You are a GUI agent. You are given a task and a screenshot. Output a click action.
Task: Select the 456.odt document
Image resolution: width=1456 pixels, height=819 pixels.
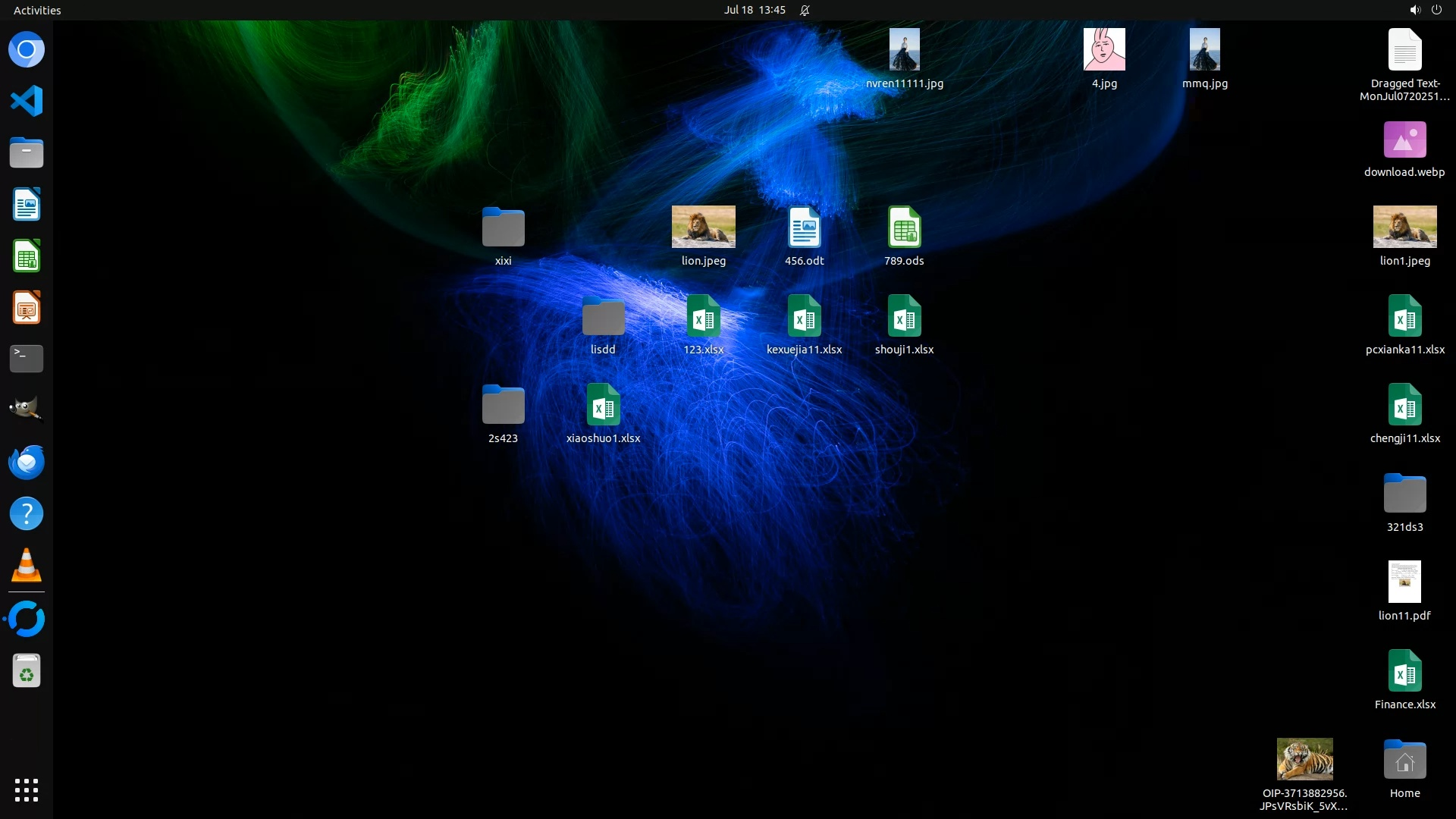(x=804, y=227)
